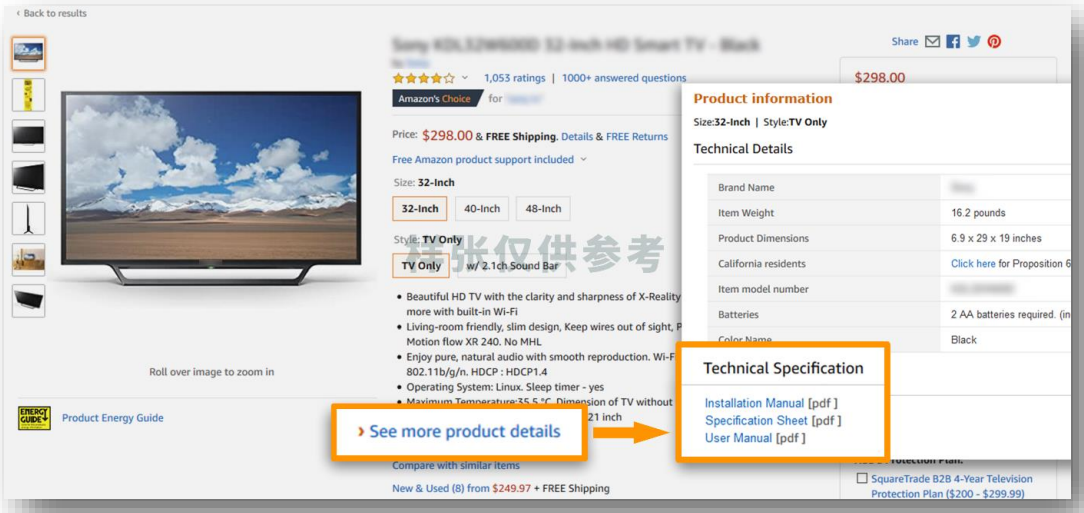Select 40-Inch size option

click(482, 209)
